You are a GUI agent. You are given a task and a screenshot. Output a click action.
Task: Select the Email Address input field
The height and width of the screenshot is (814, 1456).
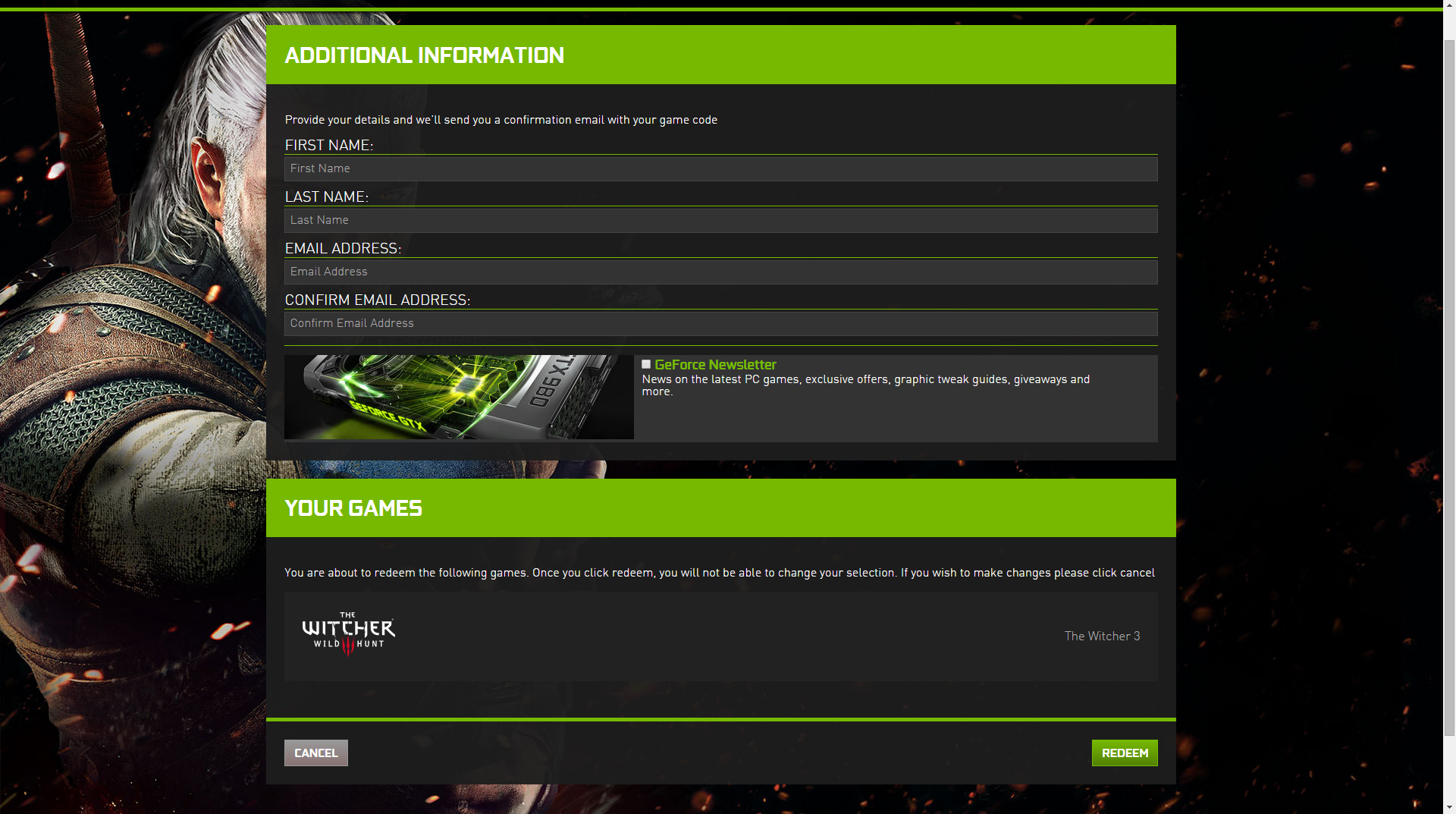point(720,272)
